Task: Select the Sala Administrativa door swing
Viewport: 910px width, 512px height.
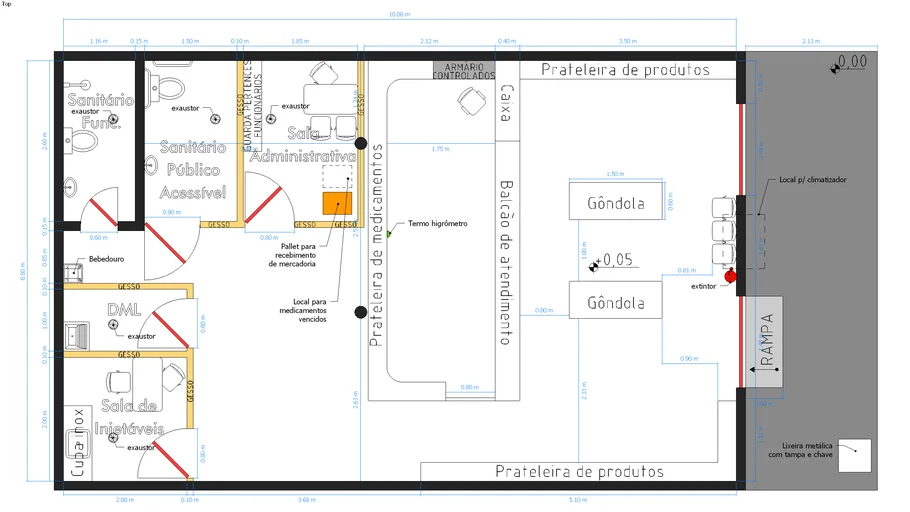Action: coord(270,197)
